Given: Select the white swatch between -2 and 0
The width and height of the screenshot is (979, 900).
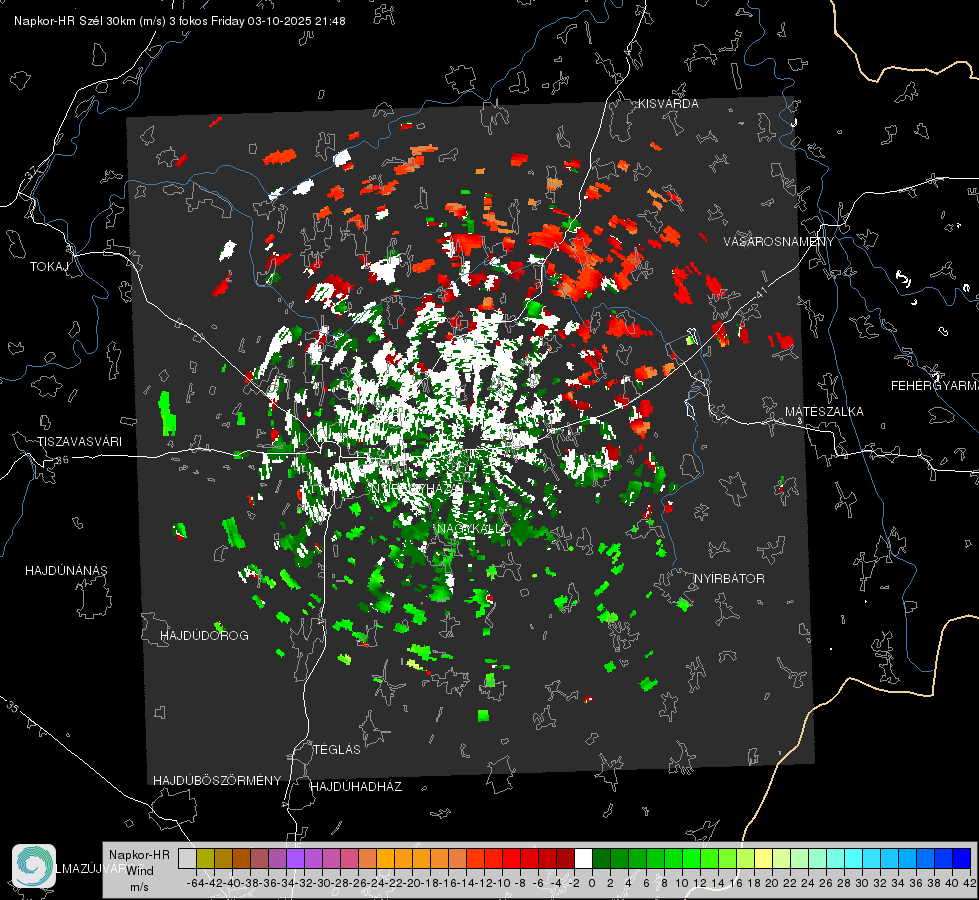Looking at the screenshot, I should coord(583,858).
